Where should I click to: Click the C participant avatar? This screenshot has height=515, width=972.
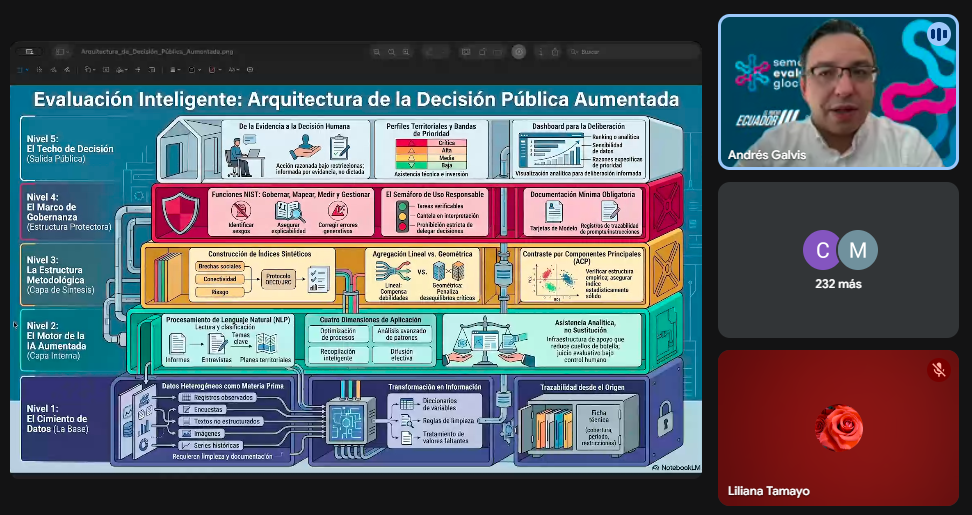823,250
